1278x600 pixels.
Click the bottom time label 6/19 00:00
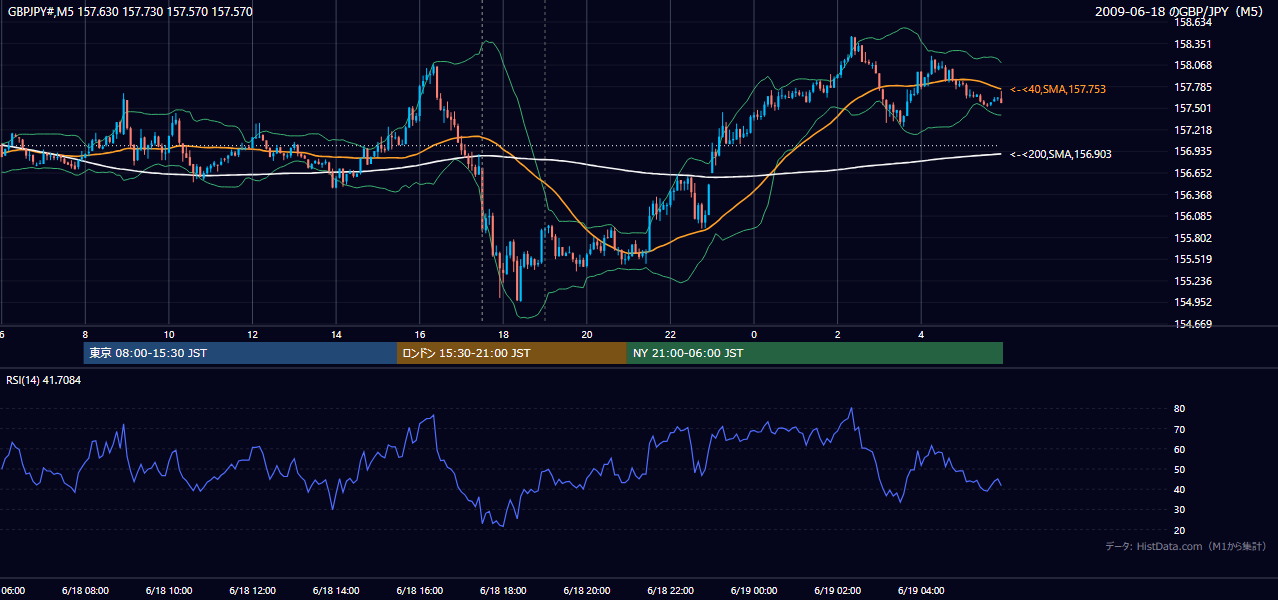pos(754,591)
